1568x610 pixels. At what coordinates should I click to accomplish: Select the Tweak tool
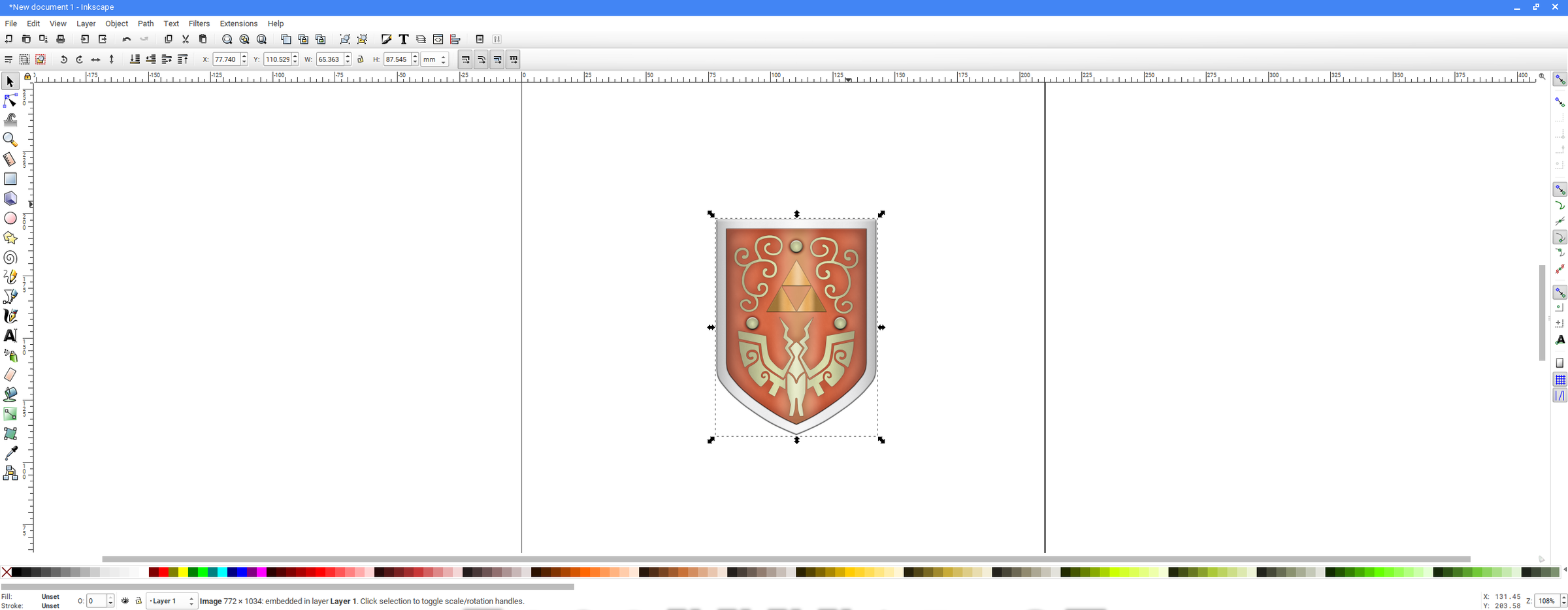point(10,120)
